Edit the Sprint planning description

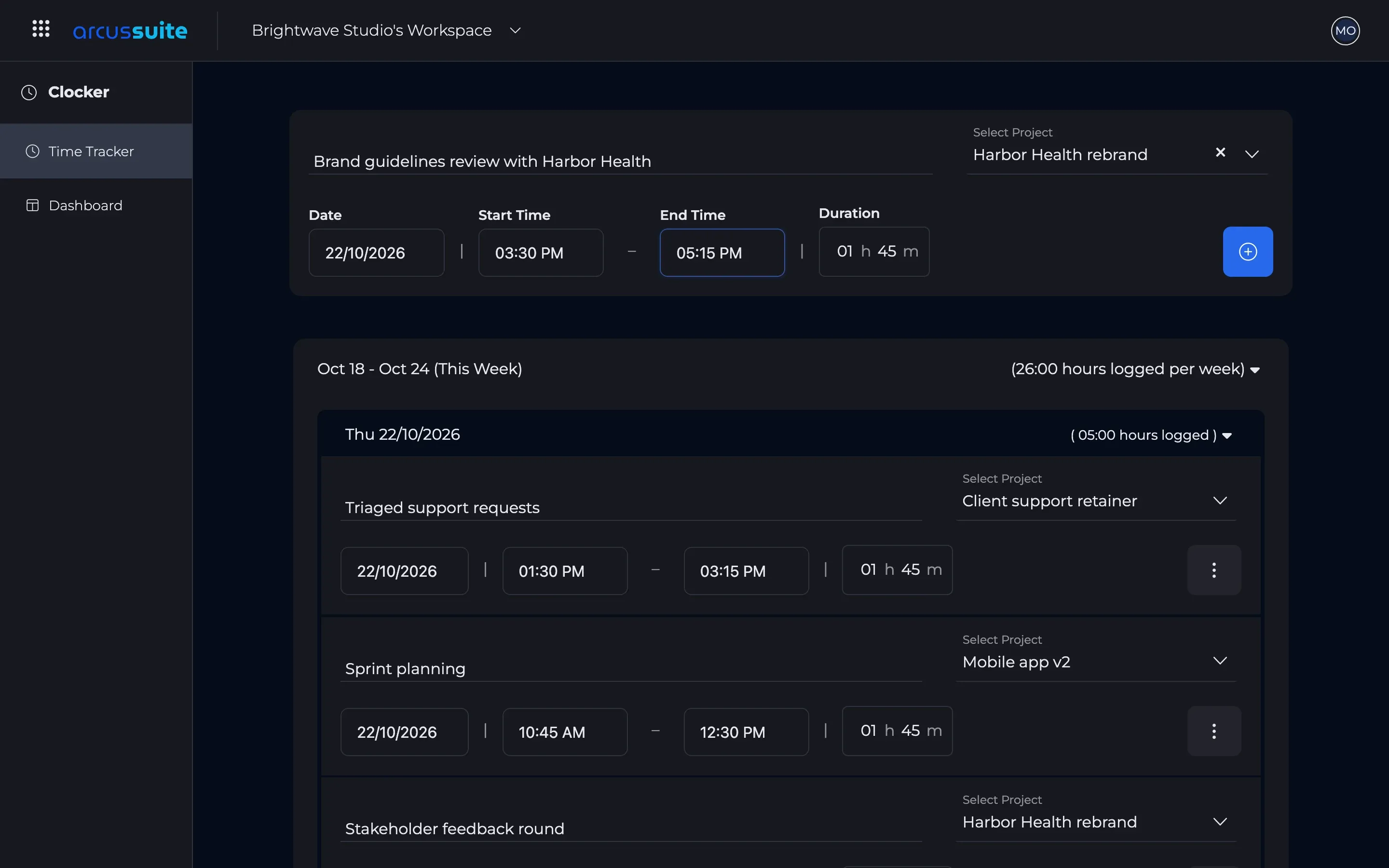pos(631,668)
